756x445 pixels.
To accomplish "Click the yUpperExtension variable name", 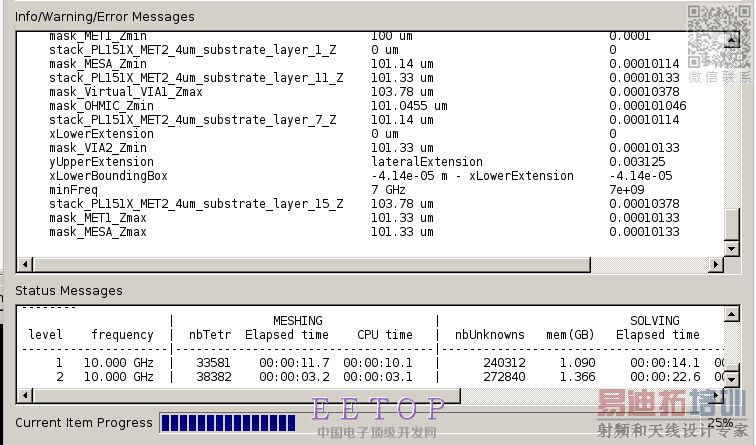I will pos(101,162).
